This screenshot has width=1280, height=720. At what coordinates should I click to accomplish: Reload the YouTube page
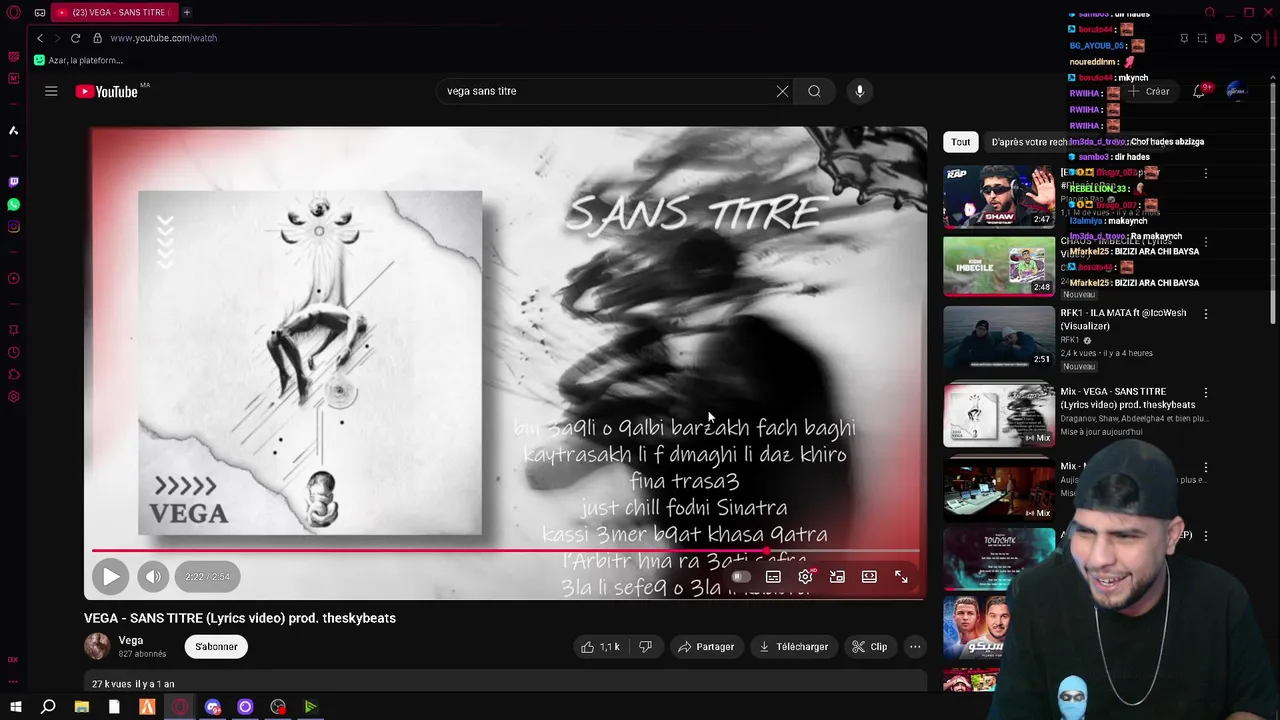pos(75,38)
